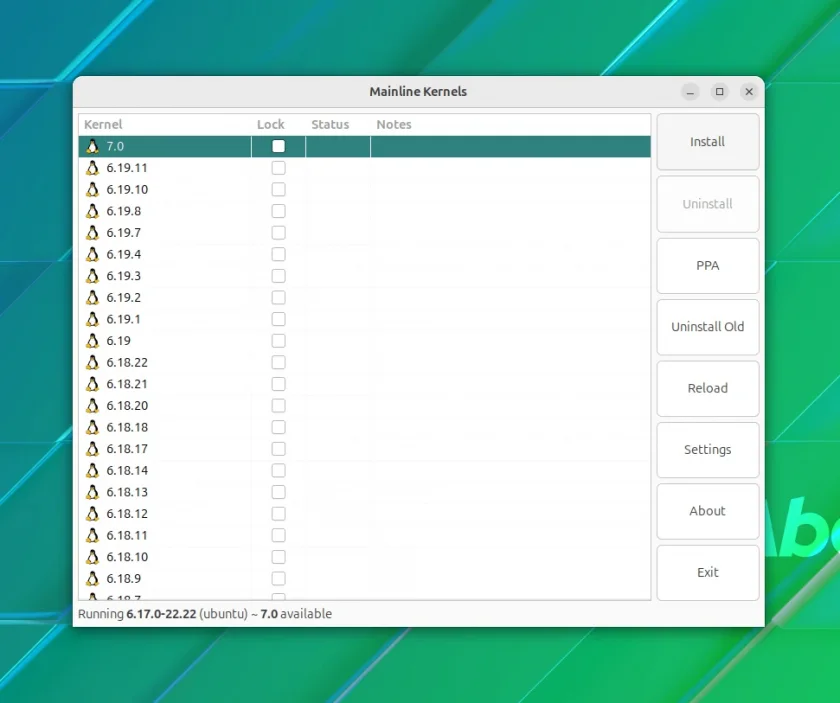
Task: Select kernel version 6.18.21 text
Action: click(127, 384)
